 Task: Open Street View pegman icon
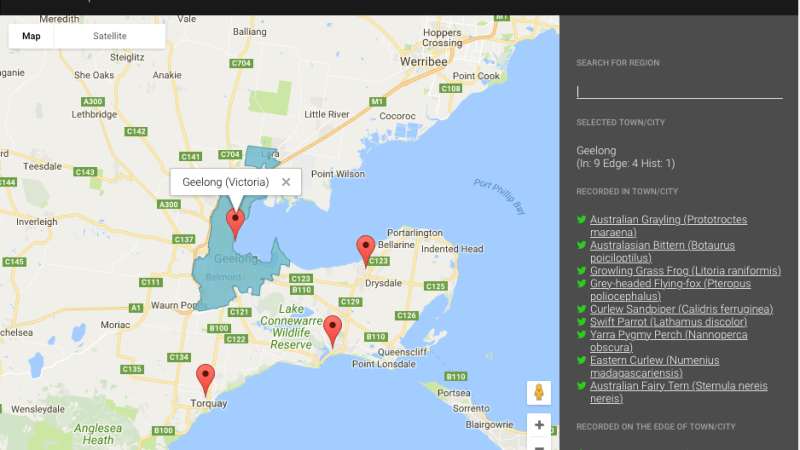point(539,392)
